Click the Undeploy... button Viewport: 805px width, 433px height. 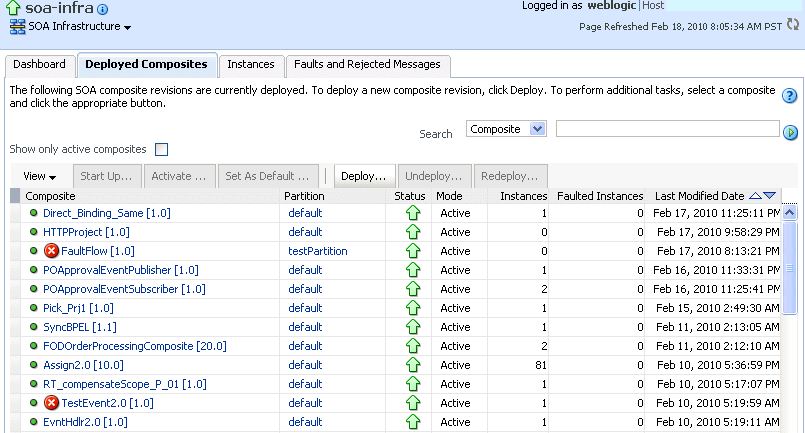[434, 176]
